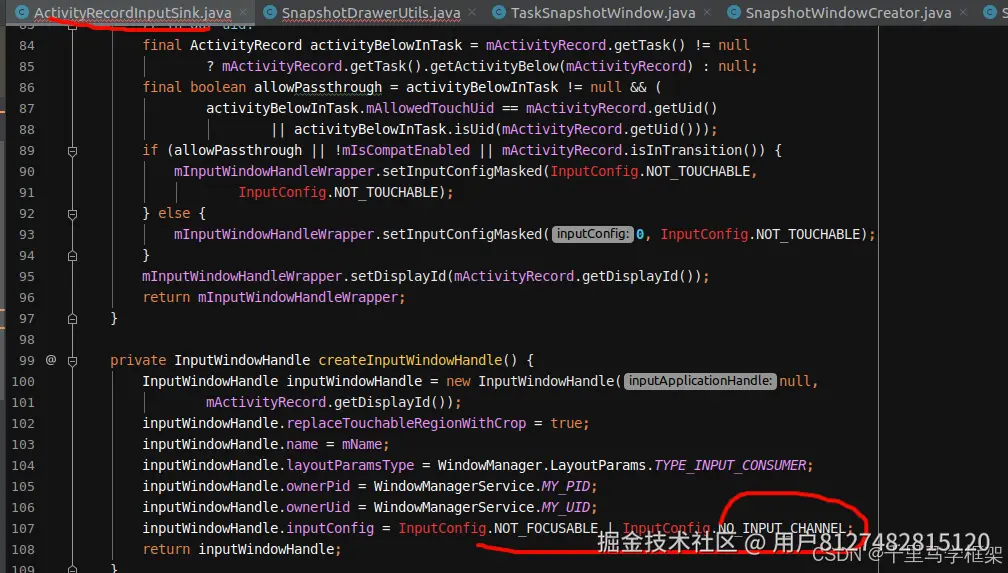
Task: Click the else keyword on line 92
Action: pyautogui.click(x=174, y=213)
